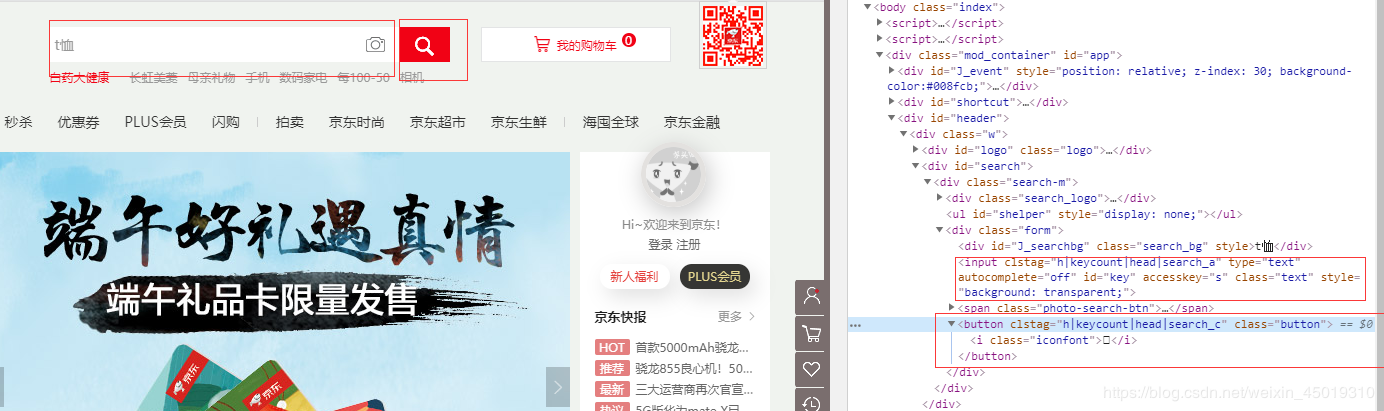This screenshot has height=411, width=1384.
Task: Select the ul id="shelper" element line
Action: tap(1095, 214)
